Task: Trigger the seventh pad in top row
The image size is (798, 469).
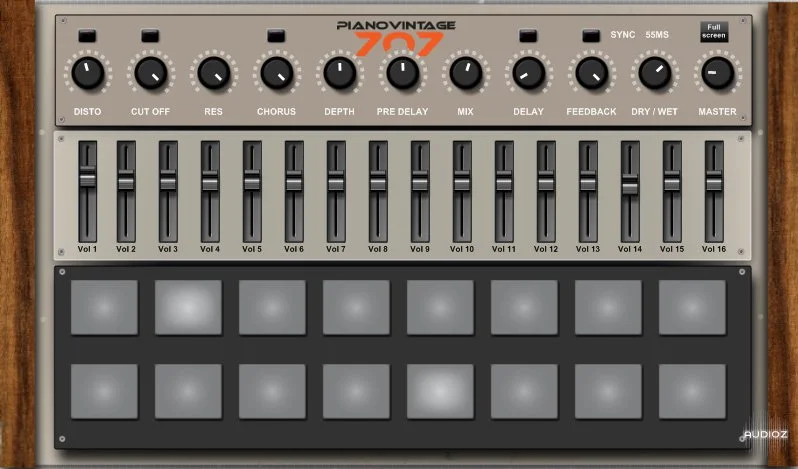Action: 608,307
